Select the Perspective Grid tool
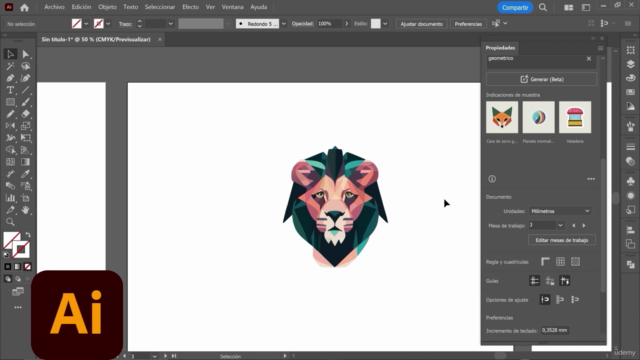The image size is (640, 360). tap(26, 150)
